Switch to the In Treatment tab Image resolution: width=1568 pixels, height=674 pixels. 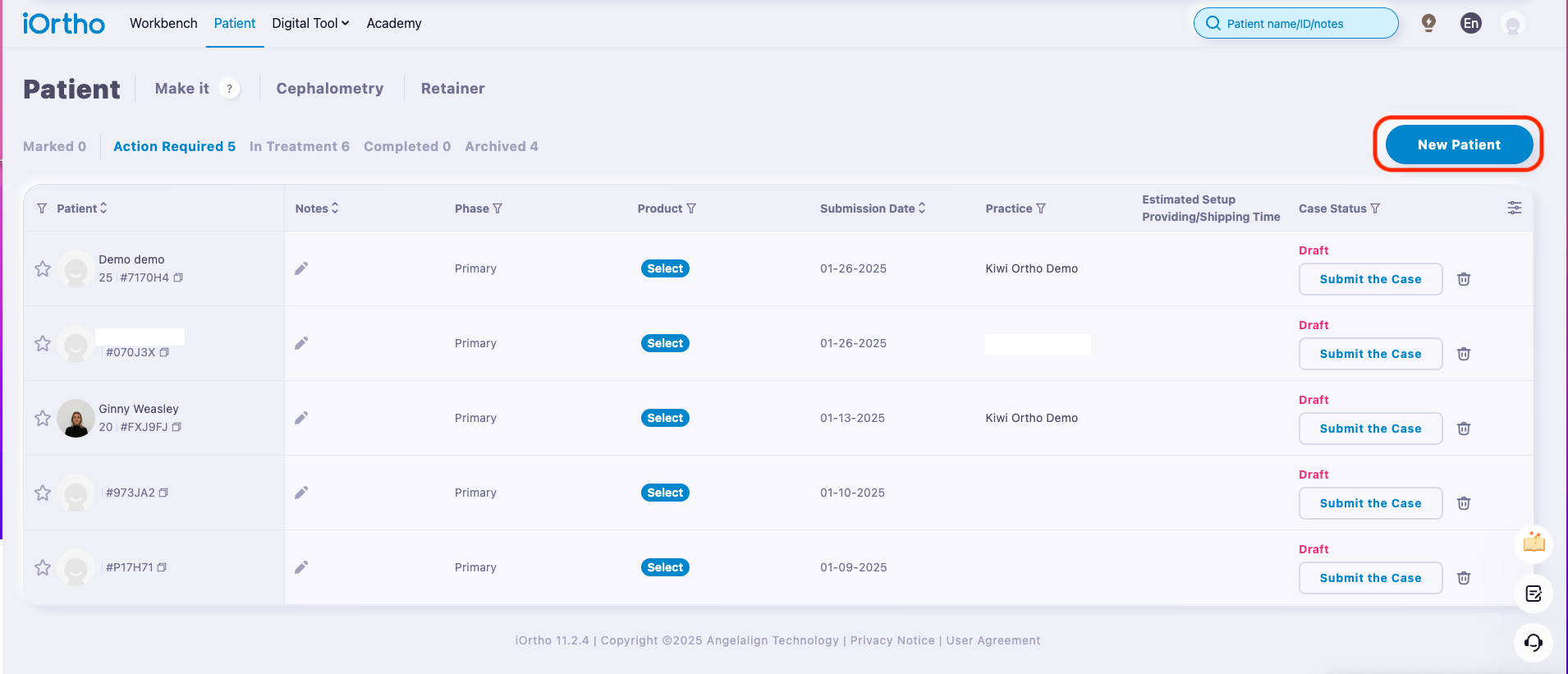(x=300, y=146)
